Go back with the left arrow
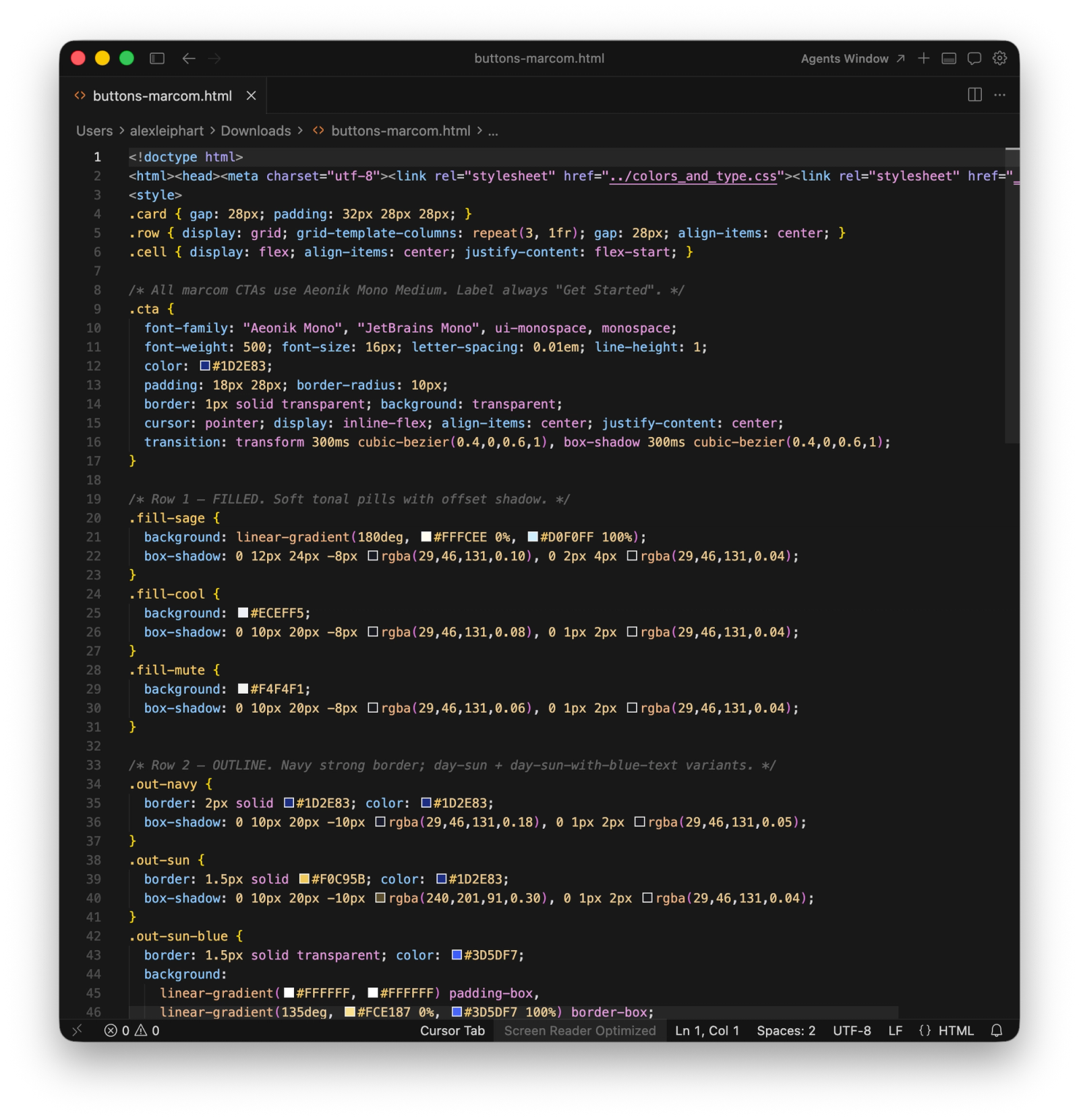This screenshot has width=1079, height=1120. point(189,59)
